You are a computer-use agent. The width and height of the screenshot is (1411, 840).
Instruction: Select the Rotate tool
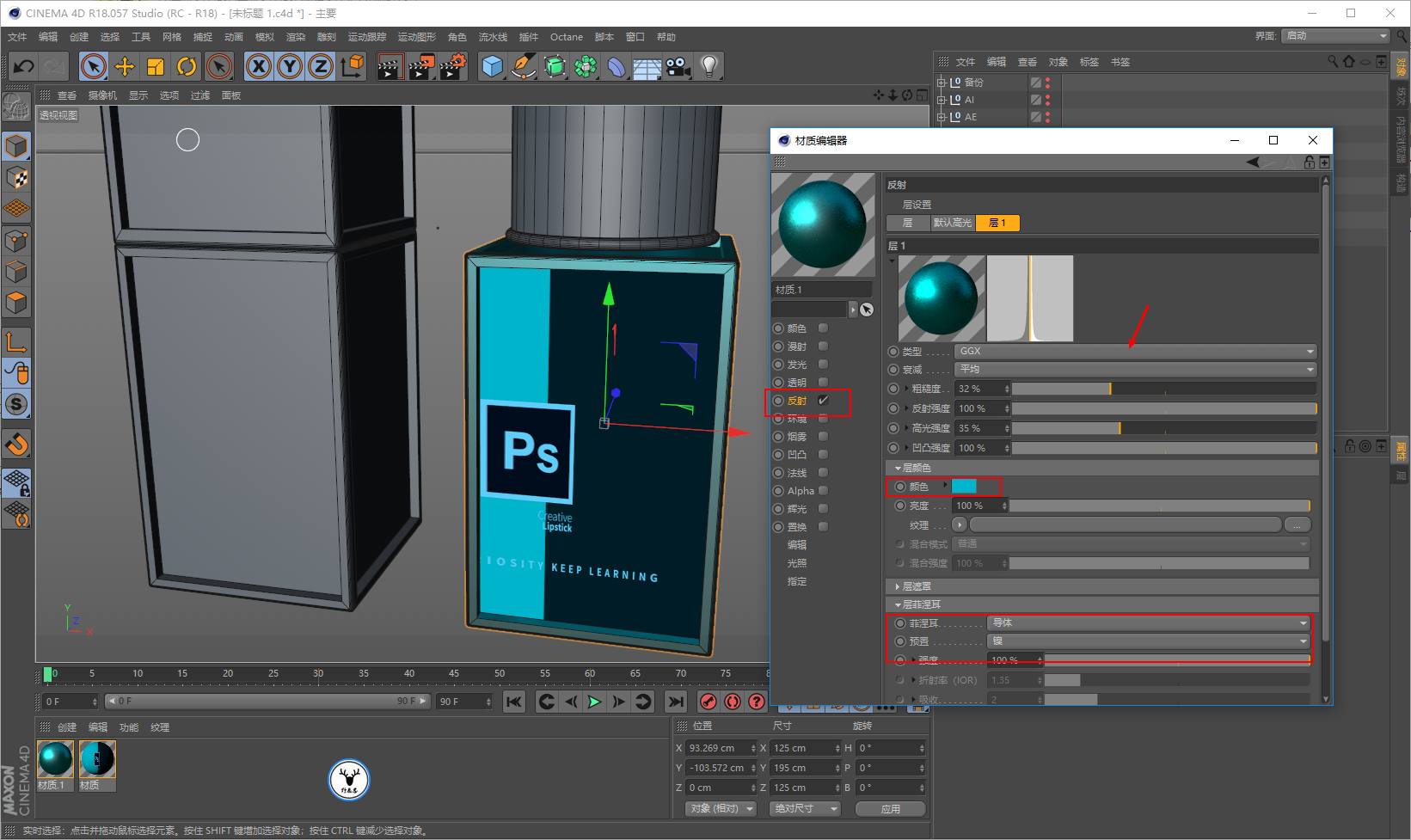[187, 66]
